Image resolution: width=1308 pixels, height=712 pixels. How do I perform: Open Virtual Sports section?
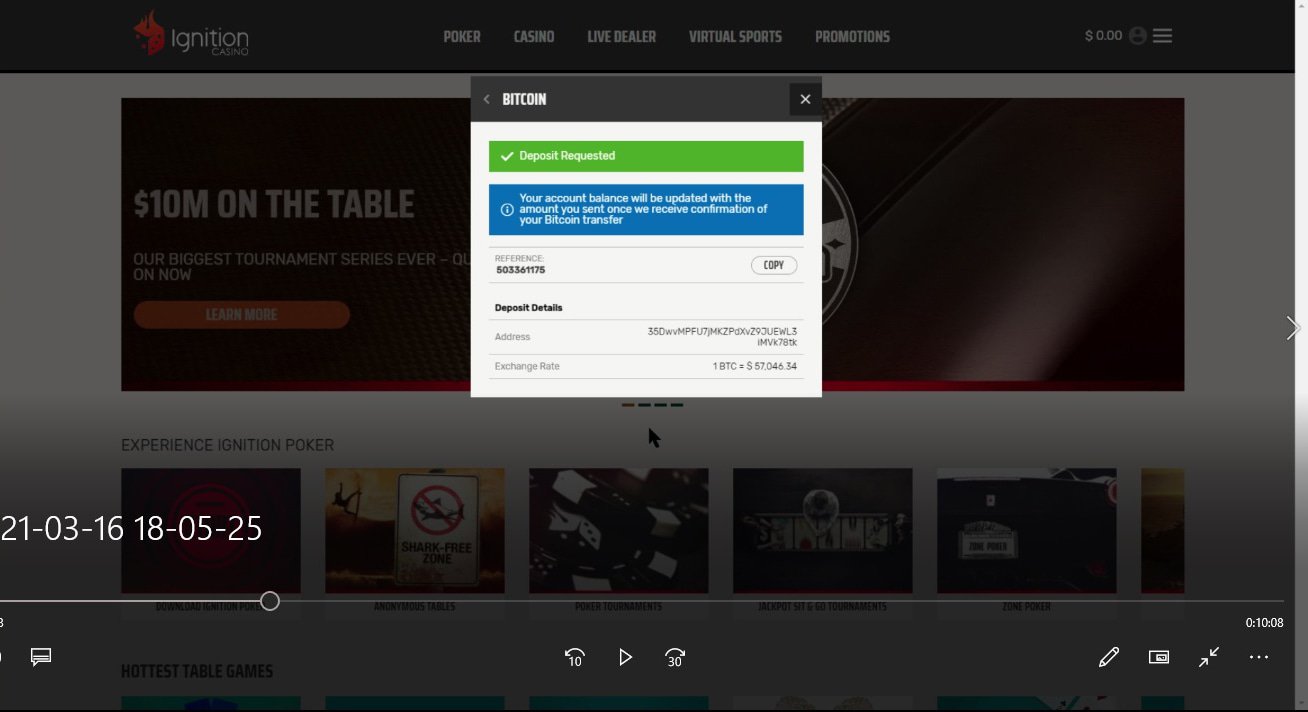pos(735,37)
